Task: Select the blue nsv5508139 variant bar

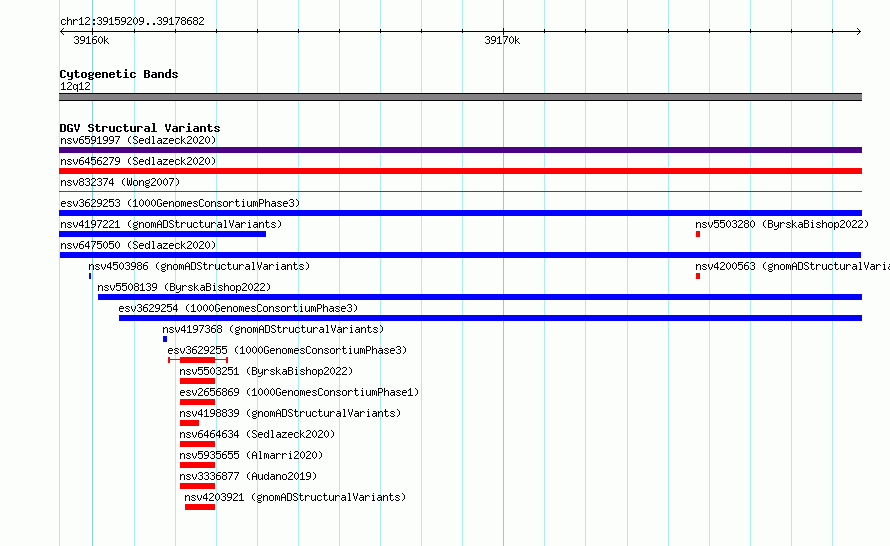Action: pyautogui.click(x=480, y=297)
